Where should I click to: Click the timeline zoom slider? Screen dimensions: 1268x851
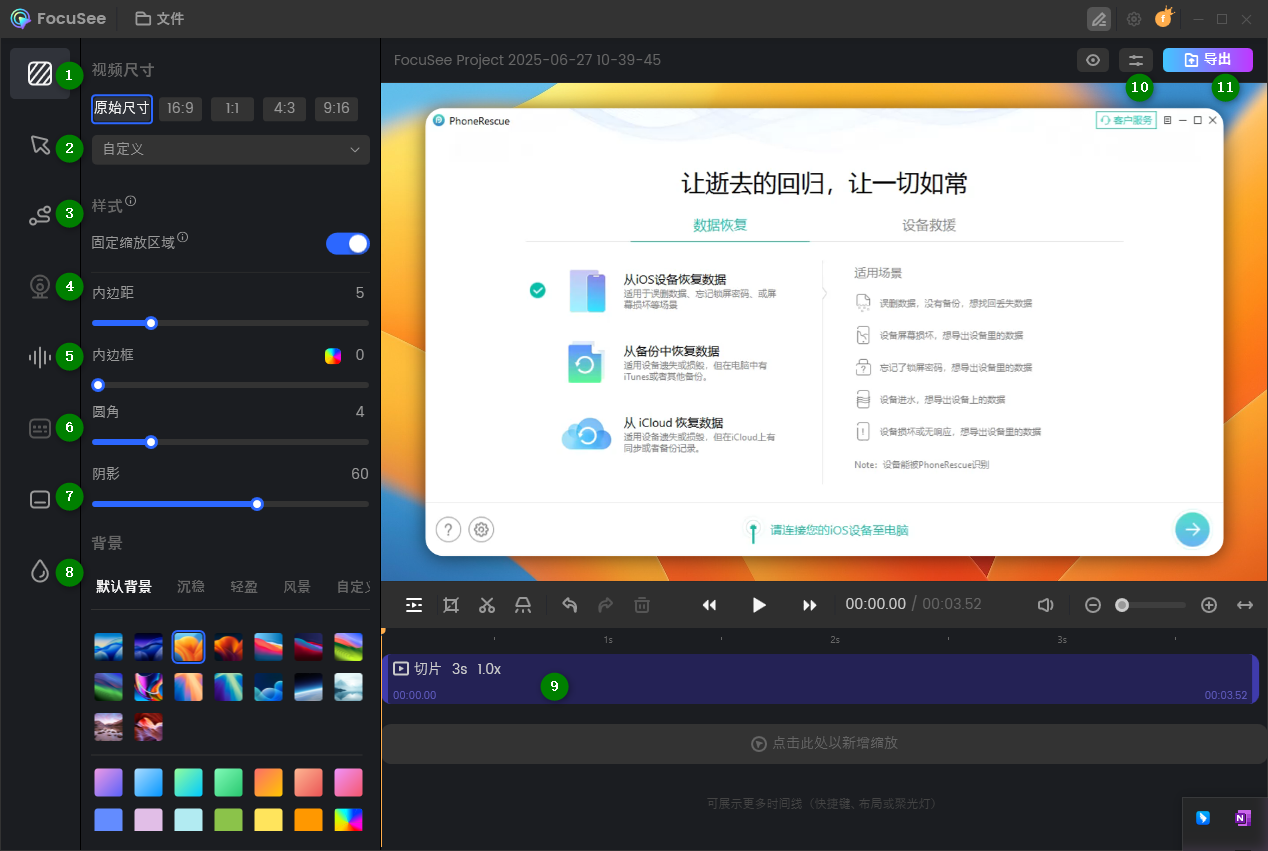click(1150, 605)
